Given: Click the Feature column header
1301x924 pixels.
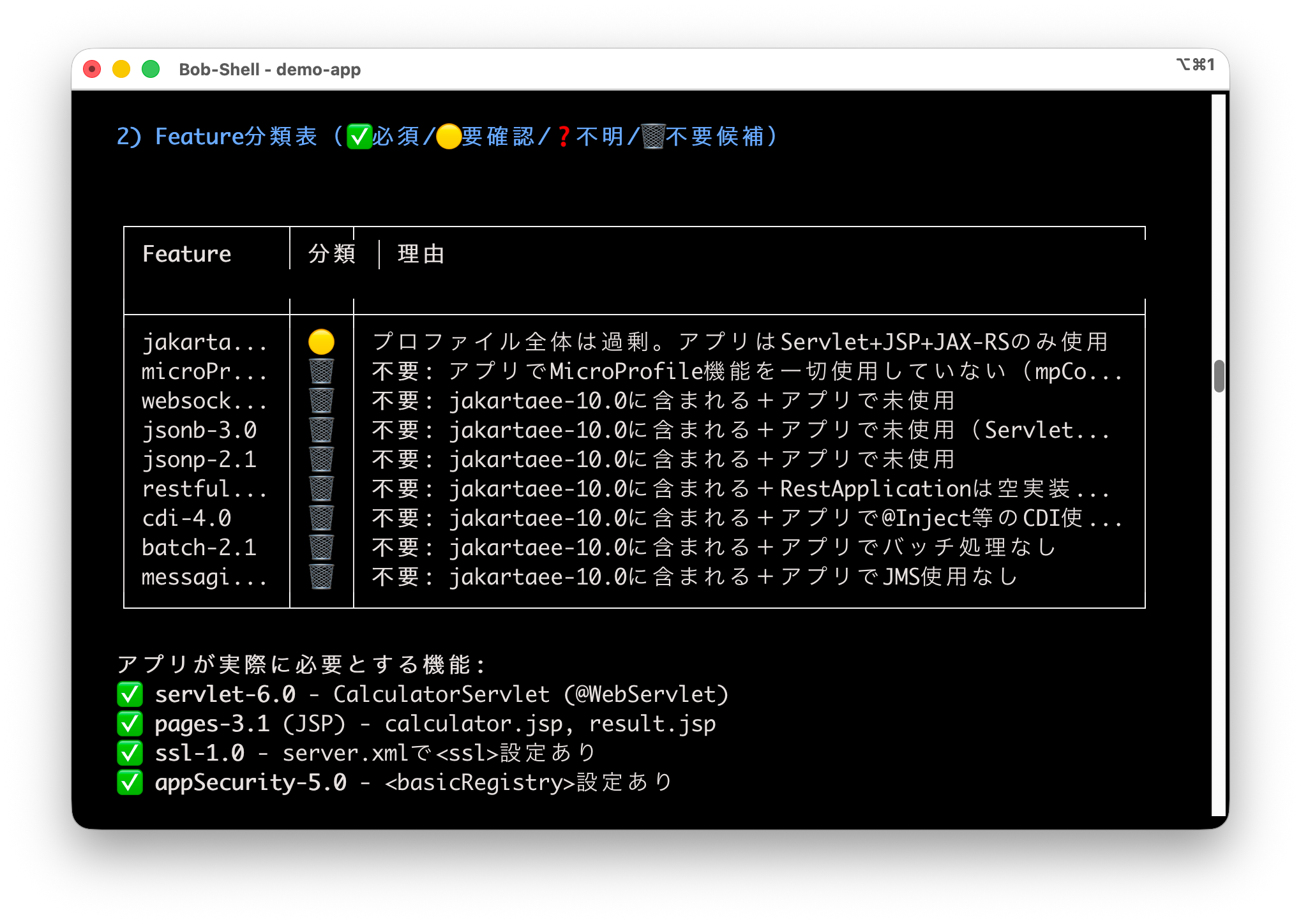Looking at the screenshot, I should tap(186, 254).
